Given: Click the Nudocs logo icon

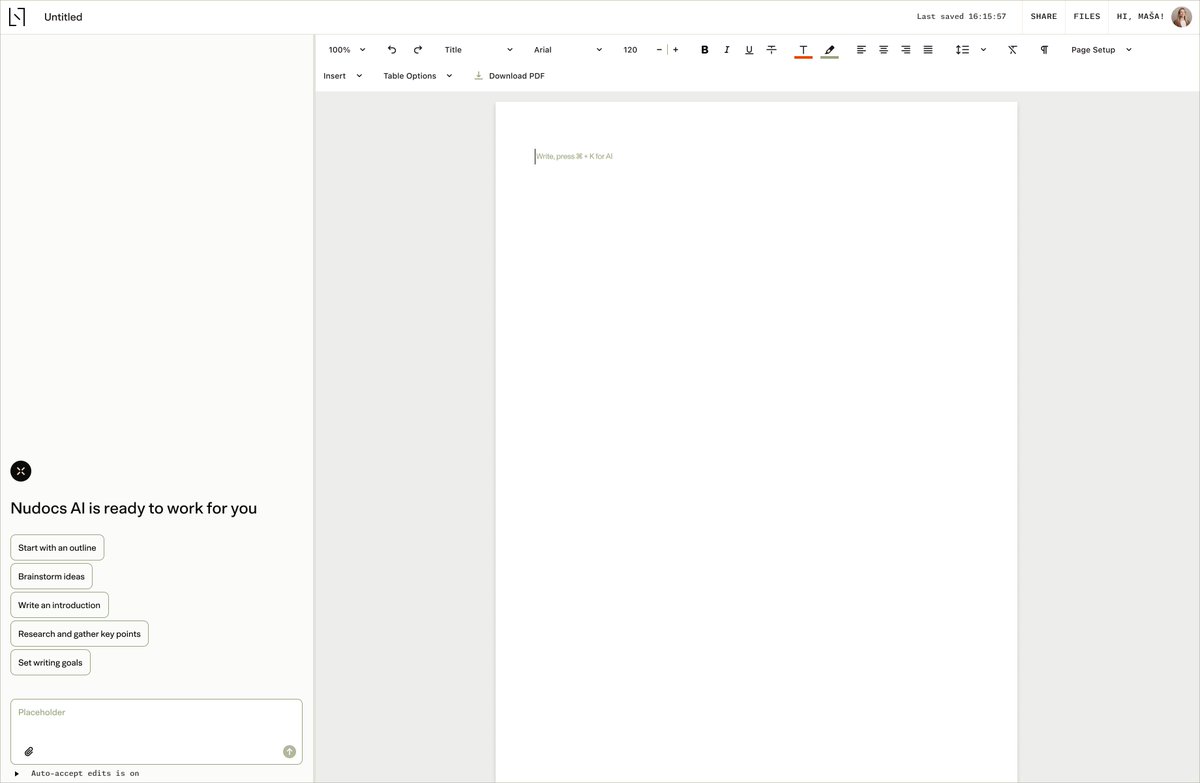Looking at the screenshot, I should coord(17,17).
